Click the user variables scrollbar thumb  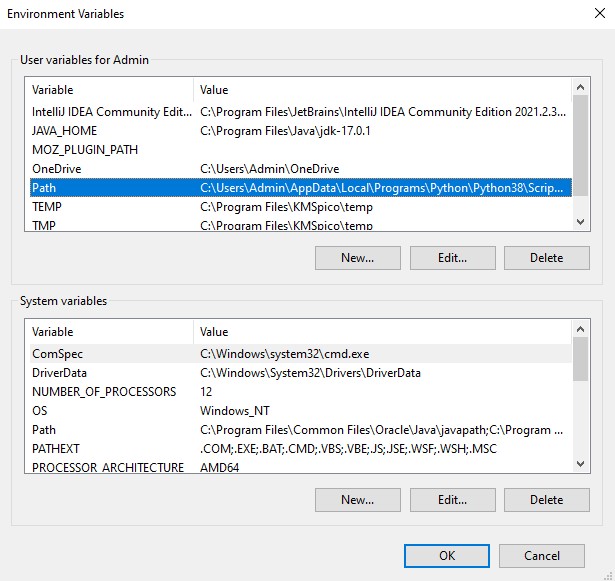[580, 145]
